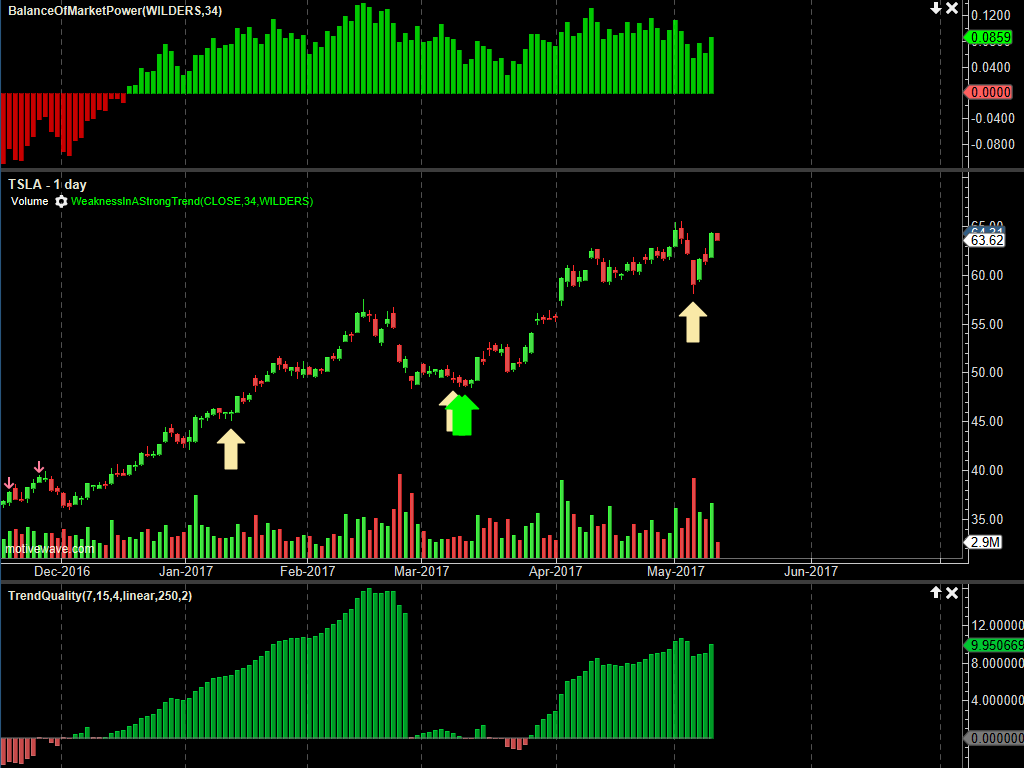
Task: Open settings gear beside WeaknessInAStrongTrend
Action: coord(61,201)
